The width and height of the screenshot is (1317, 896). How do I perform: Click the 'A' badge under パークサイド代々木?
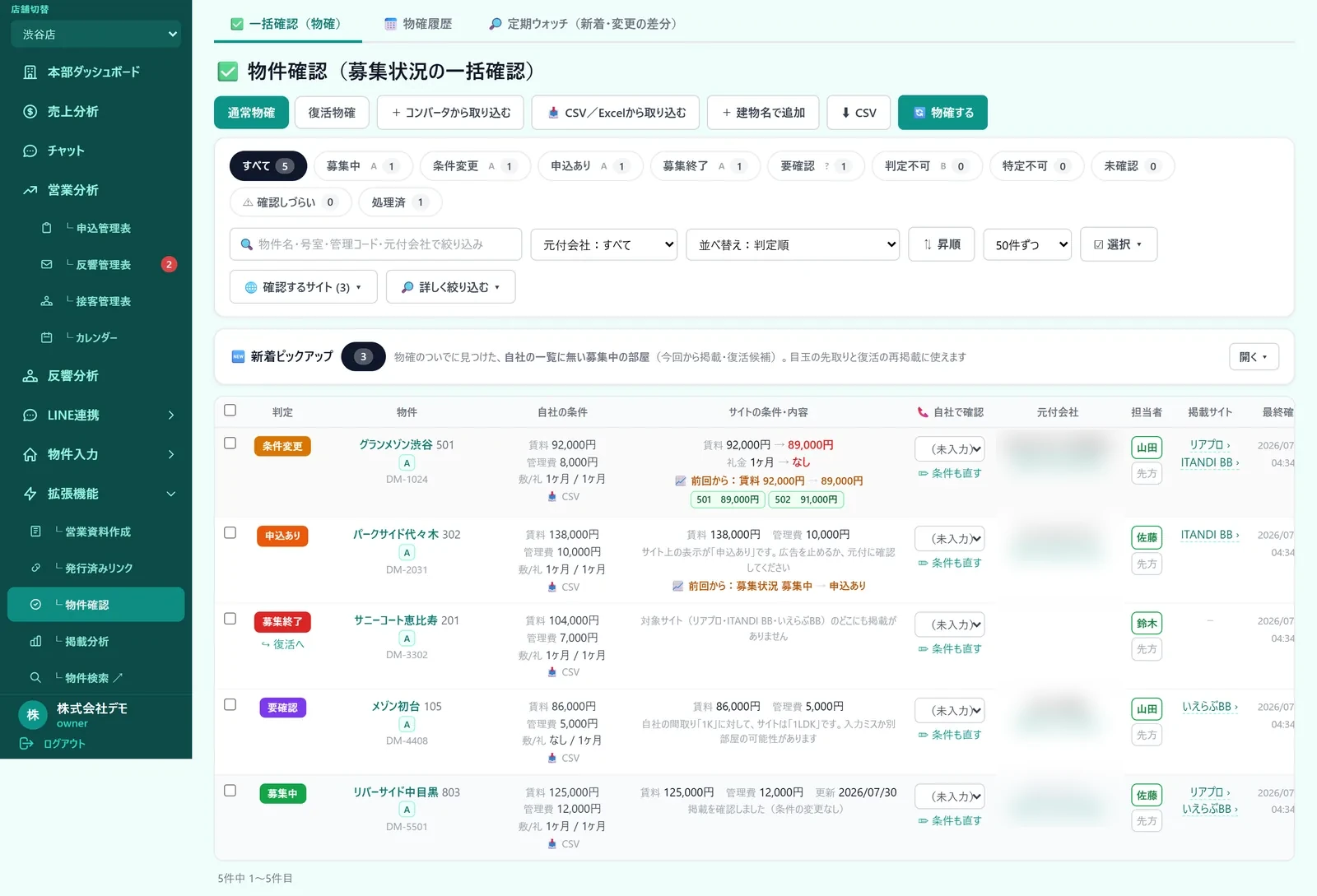407,553
